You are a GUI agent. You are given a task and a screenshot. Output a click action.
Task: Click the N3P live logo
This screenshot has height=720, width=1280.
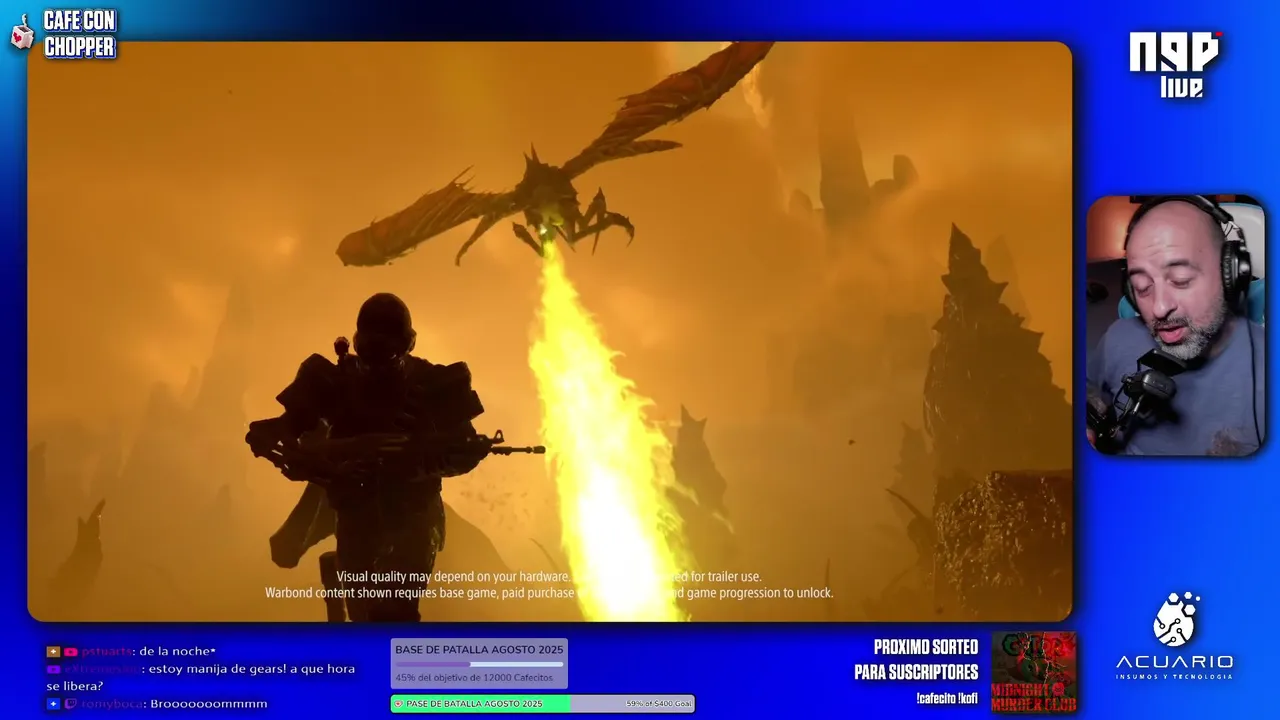point(1176,63)
